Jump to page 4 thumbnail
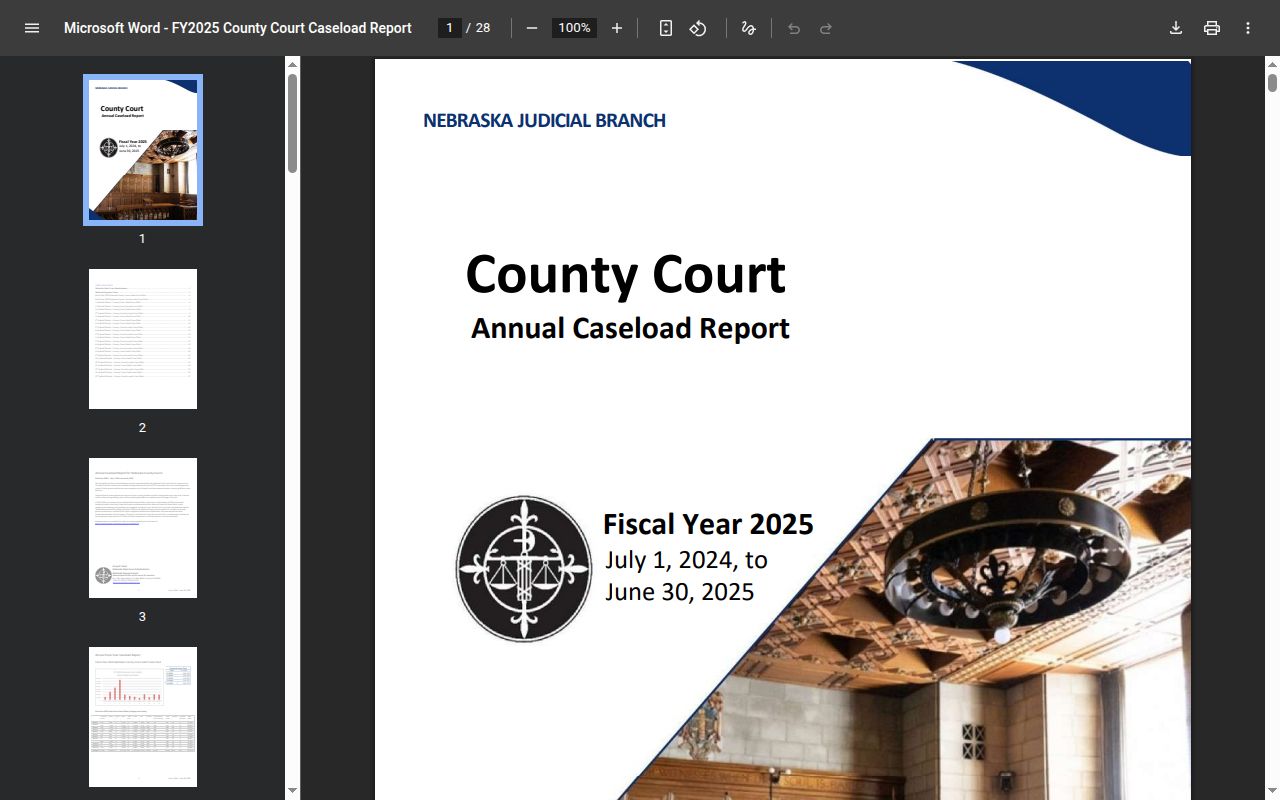Screen dimensions: 1280x800 tap(143, 717)
